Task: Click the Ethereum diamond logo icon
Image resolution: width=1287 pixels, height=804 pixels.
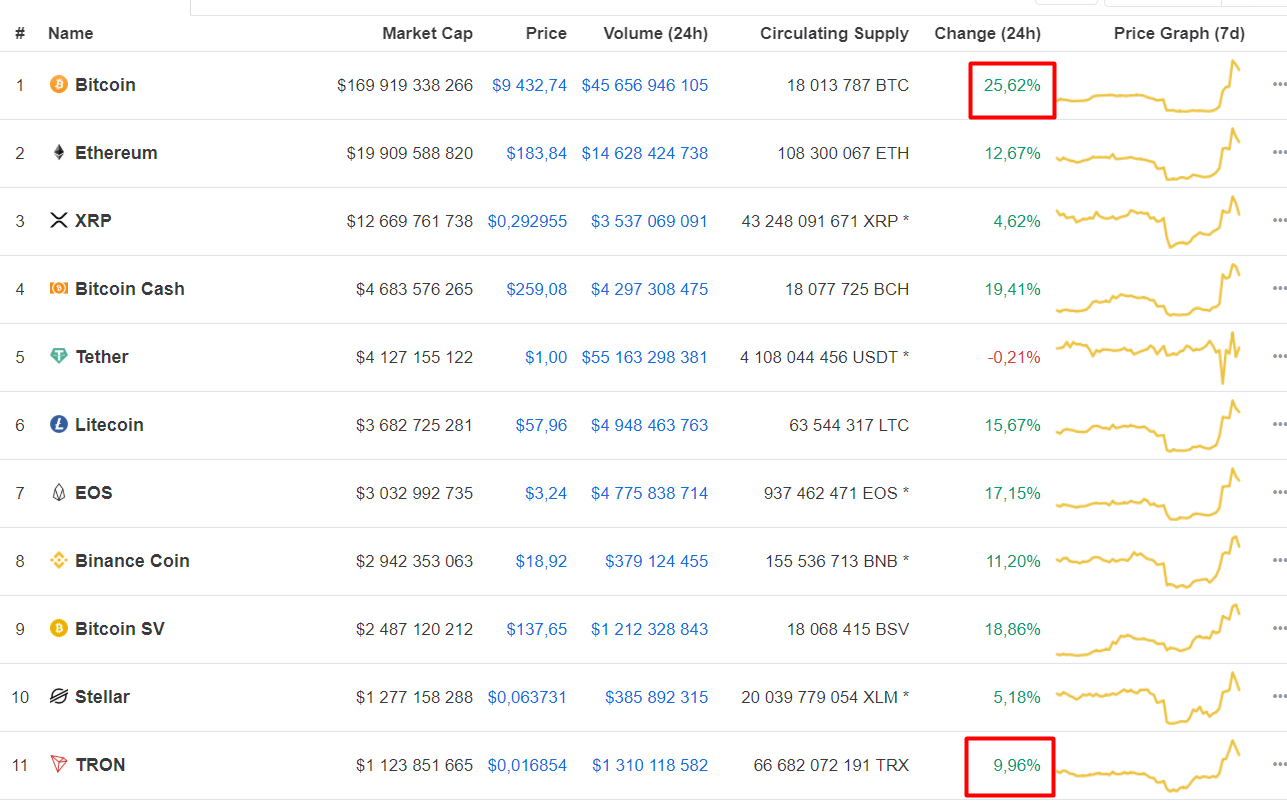Action: click(x=59, y=153)
